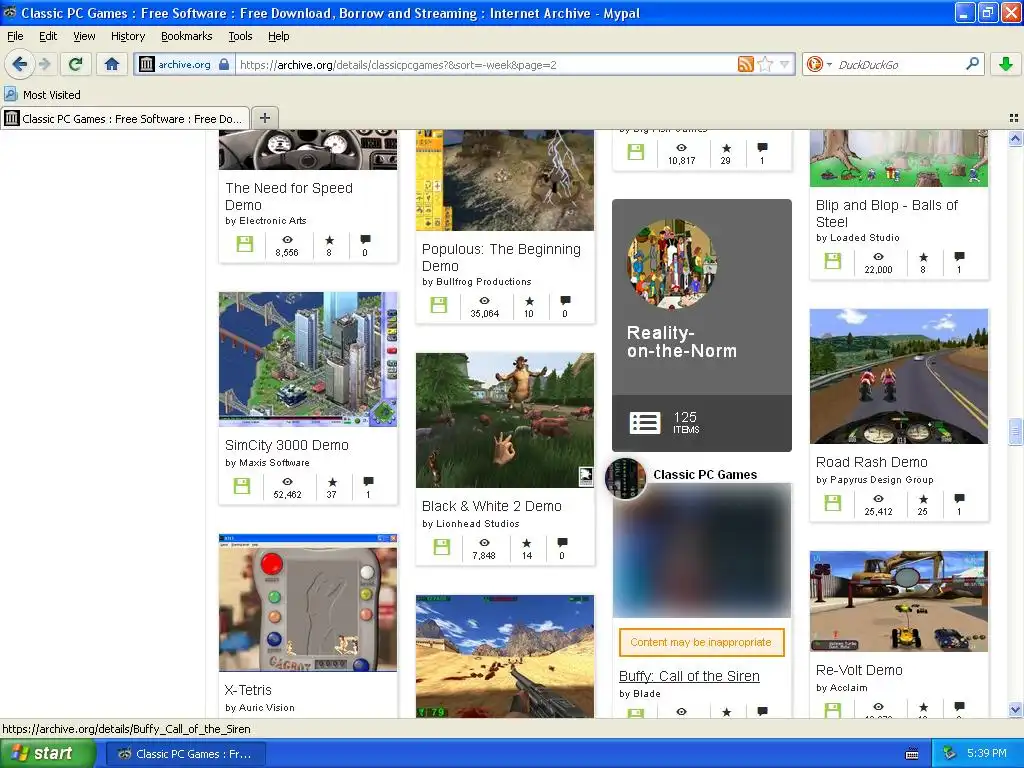
Task: Reload the current page
Action: [76, 64]
